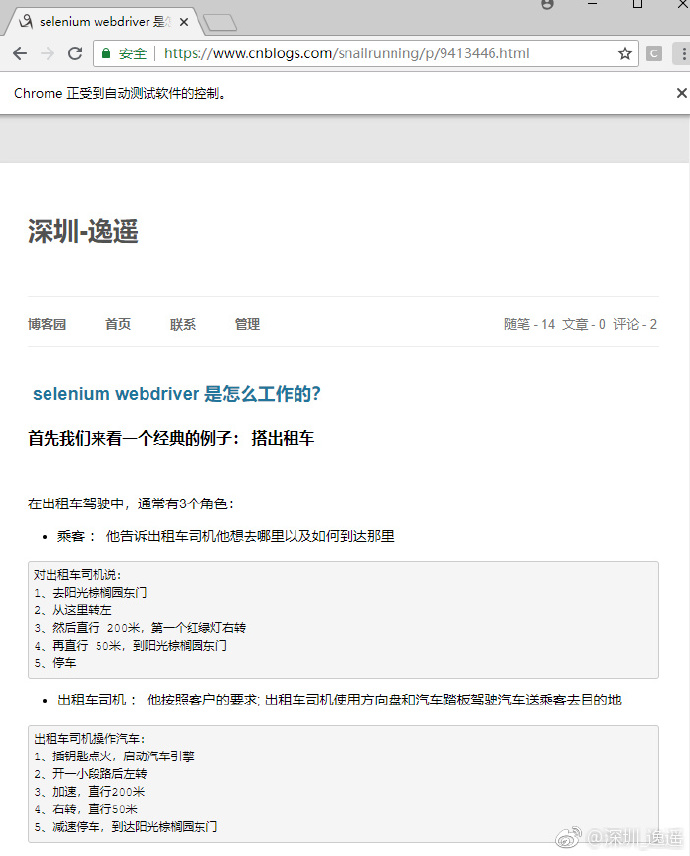
Task: Click the green secure lock icon
Action: pos(106,53)
